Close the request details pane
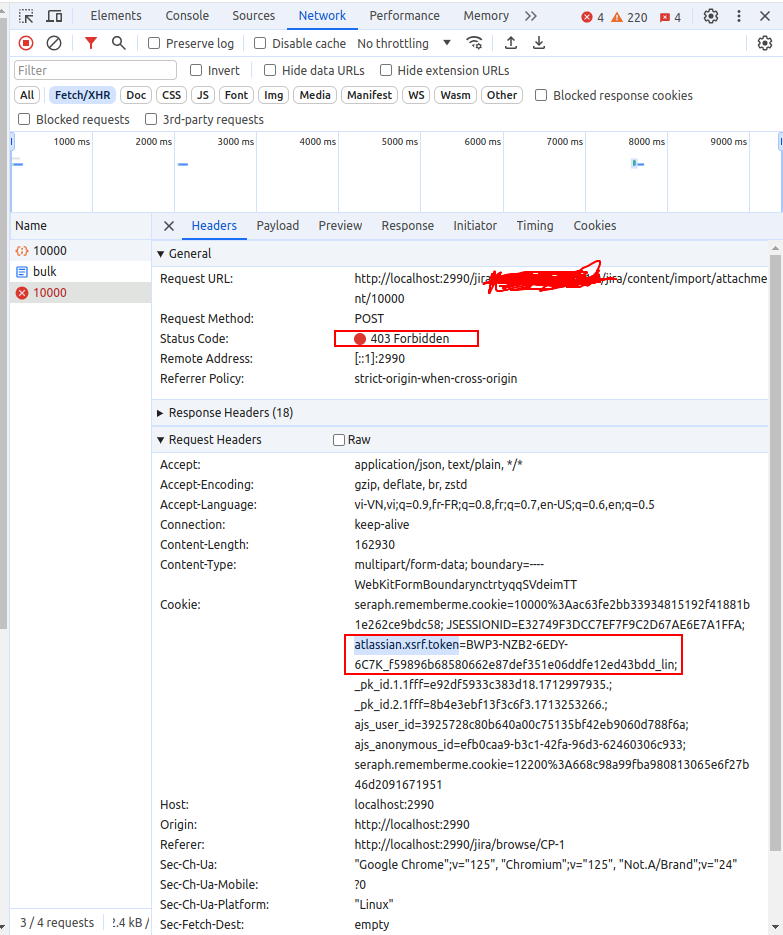Viewport: 783px width, 935px height. [x=169, y=226]
